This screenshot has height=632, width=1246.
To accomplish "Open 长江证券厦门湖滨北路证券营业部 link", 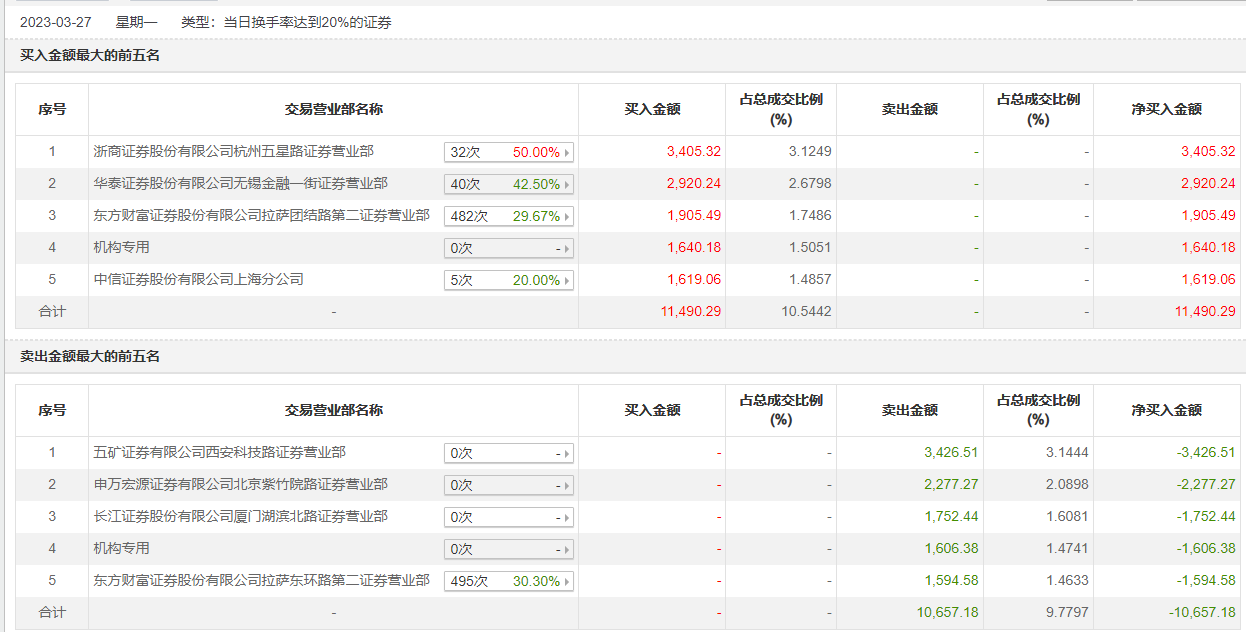I will click(241, 517).
